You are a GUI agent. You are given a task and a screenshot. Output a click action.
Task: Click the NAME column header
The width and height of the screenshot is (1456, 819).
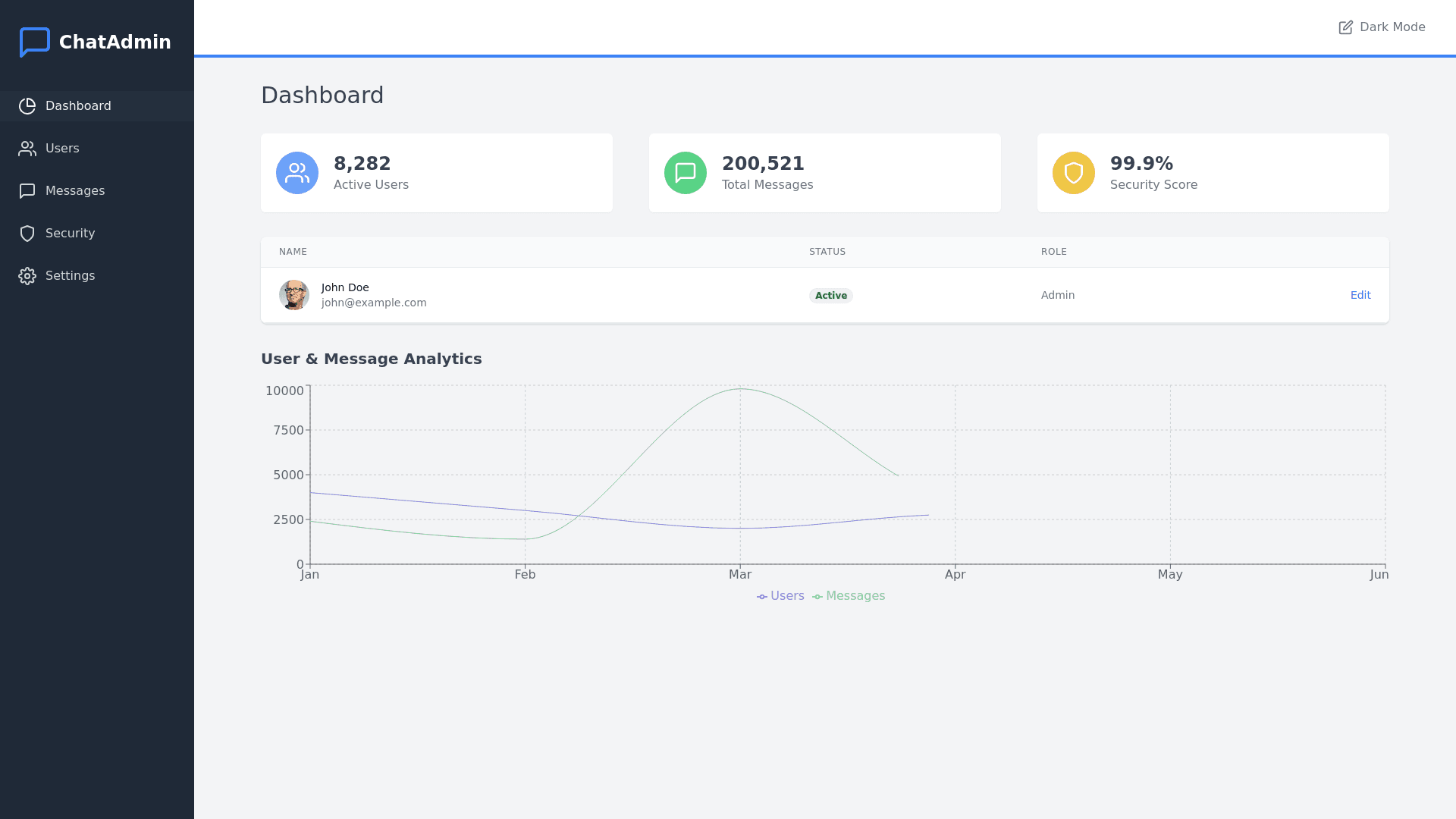293,252
